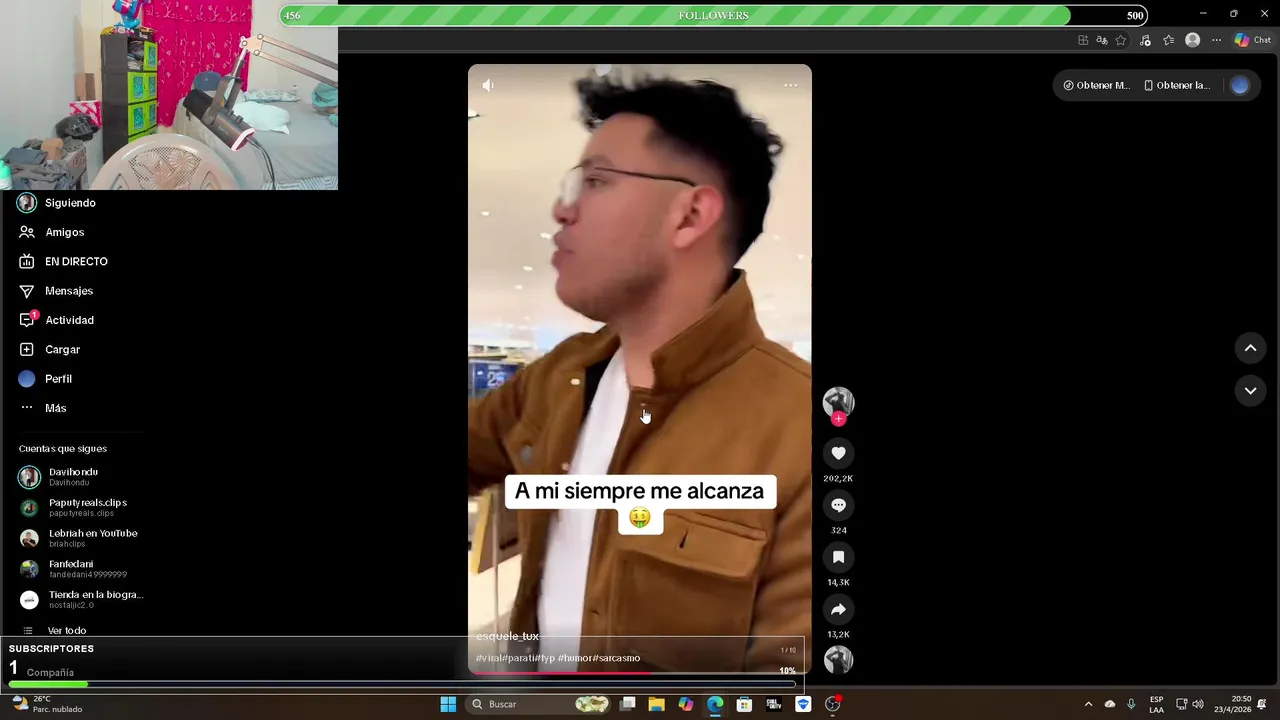
Task: Open the video's three-dot options menu
Action: tap(790, 85)
